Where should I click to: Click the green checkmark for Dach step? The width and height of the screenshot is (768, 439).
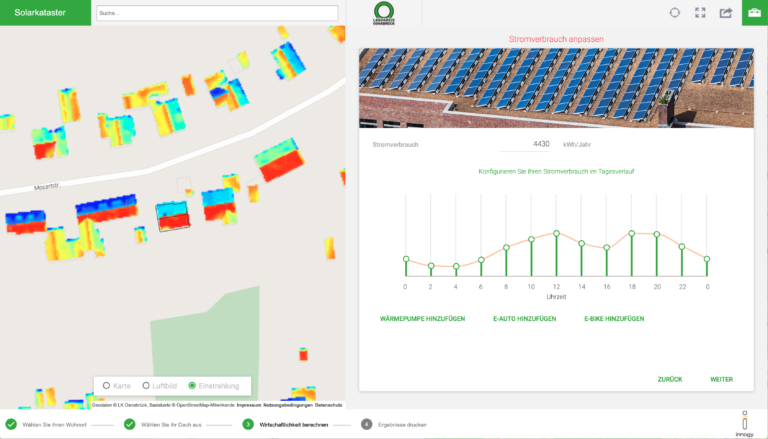(x=129, y=424)
